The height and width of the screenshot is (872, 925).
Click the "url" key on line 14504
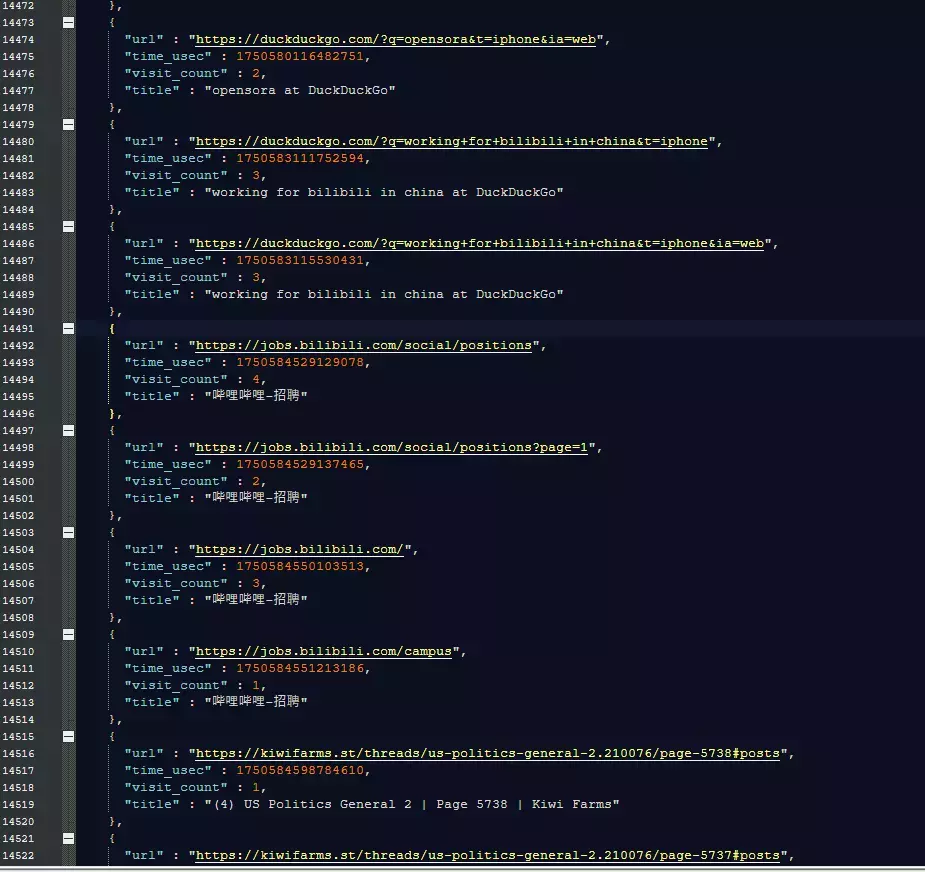(144, 550)
